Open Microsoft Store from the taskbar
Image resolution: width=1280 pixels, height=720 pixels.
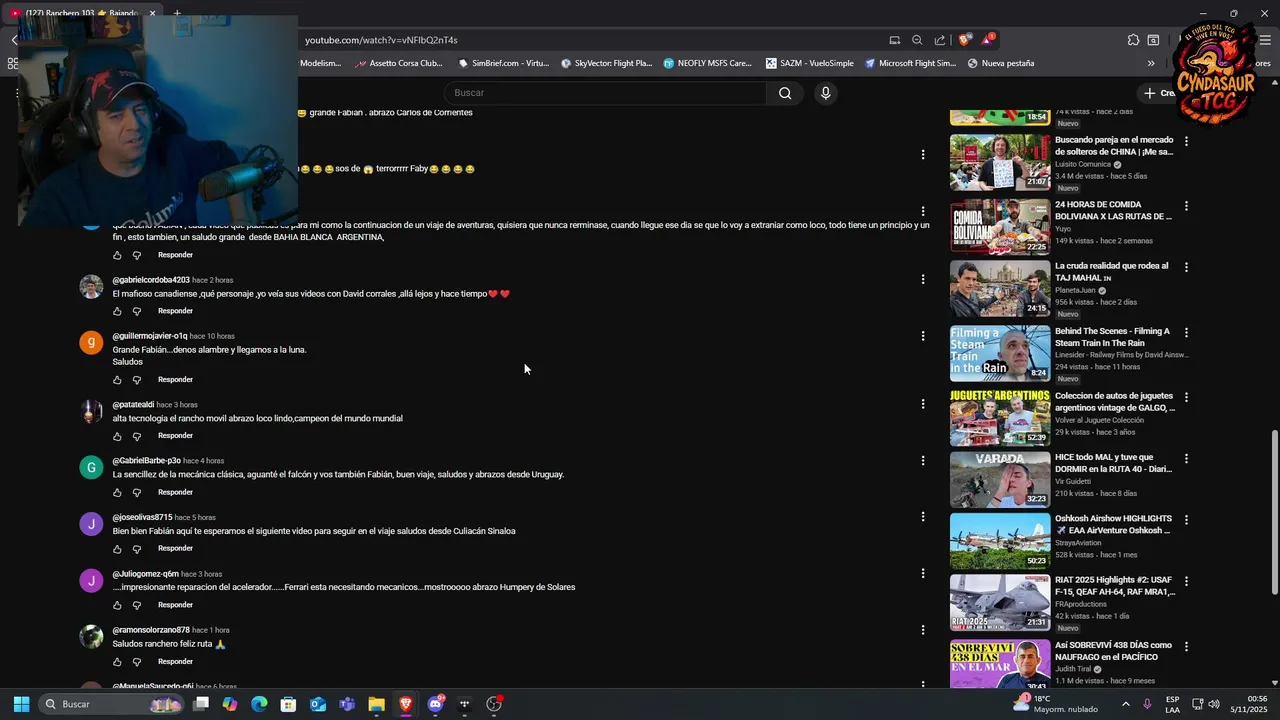click(x=288, y=704)
